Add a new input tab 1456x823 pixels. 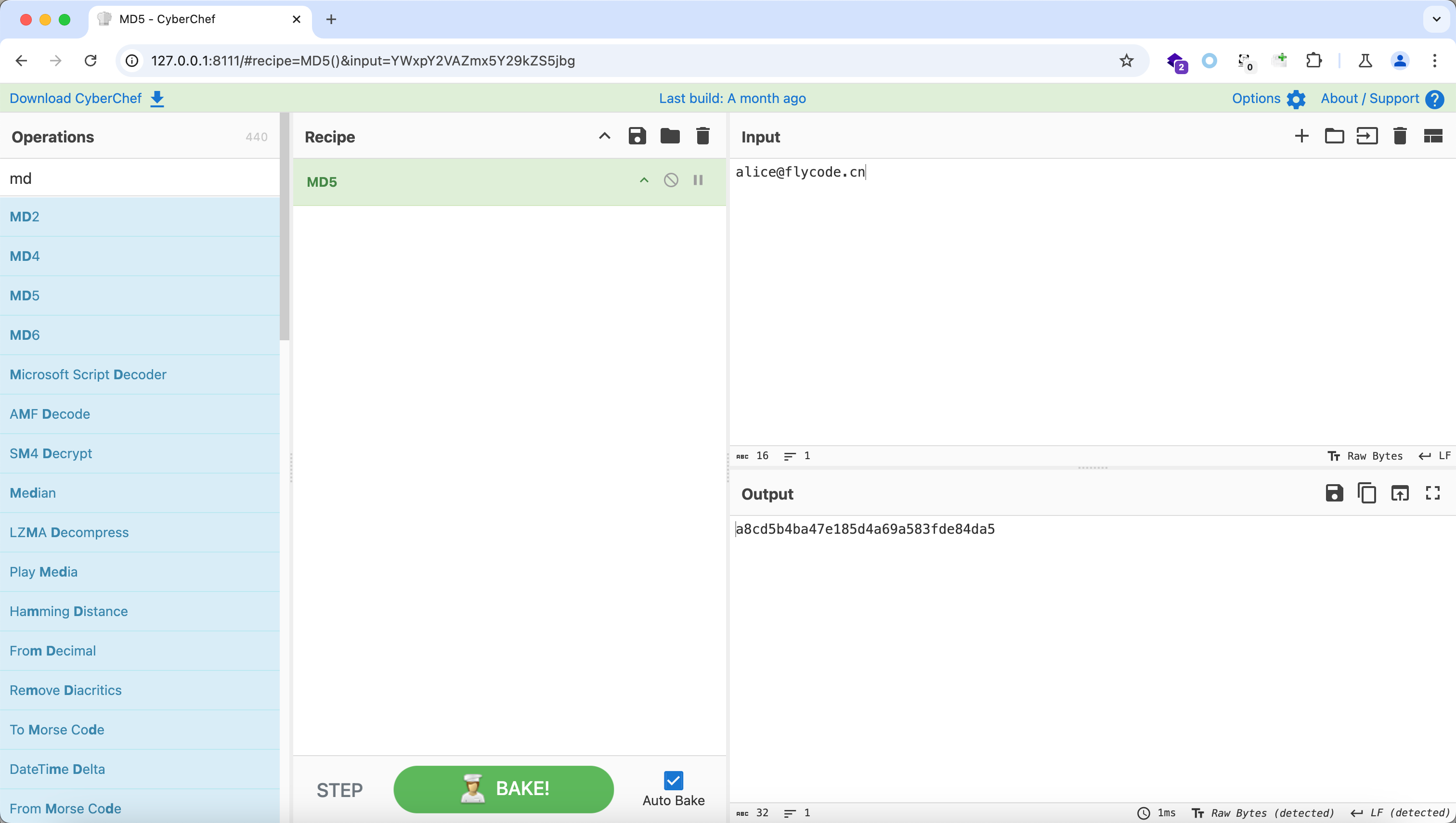1301,136
